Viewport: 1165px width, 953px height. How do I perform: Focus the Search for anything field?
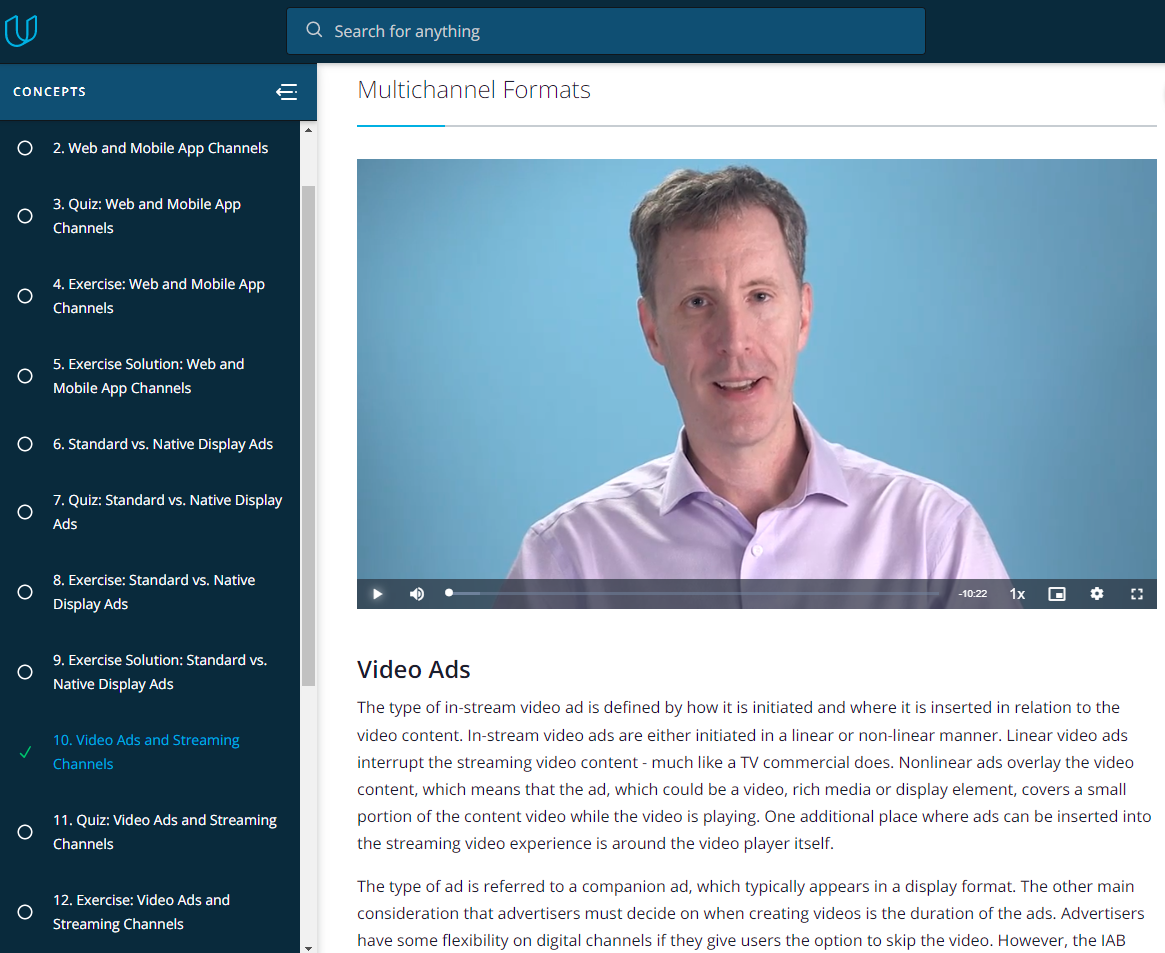click(x=606, y=31)
